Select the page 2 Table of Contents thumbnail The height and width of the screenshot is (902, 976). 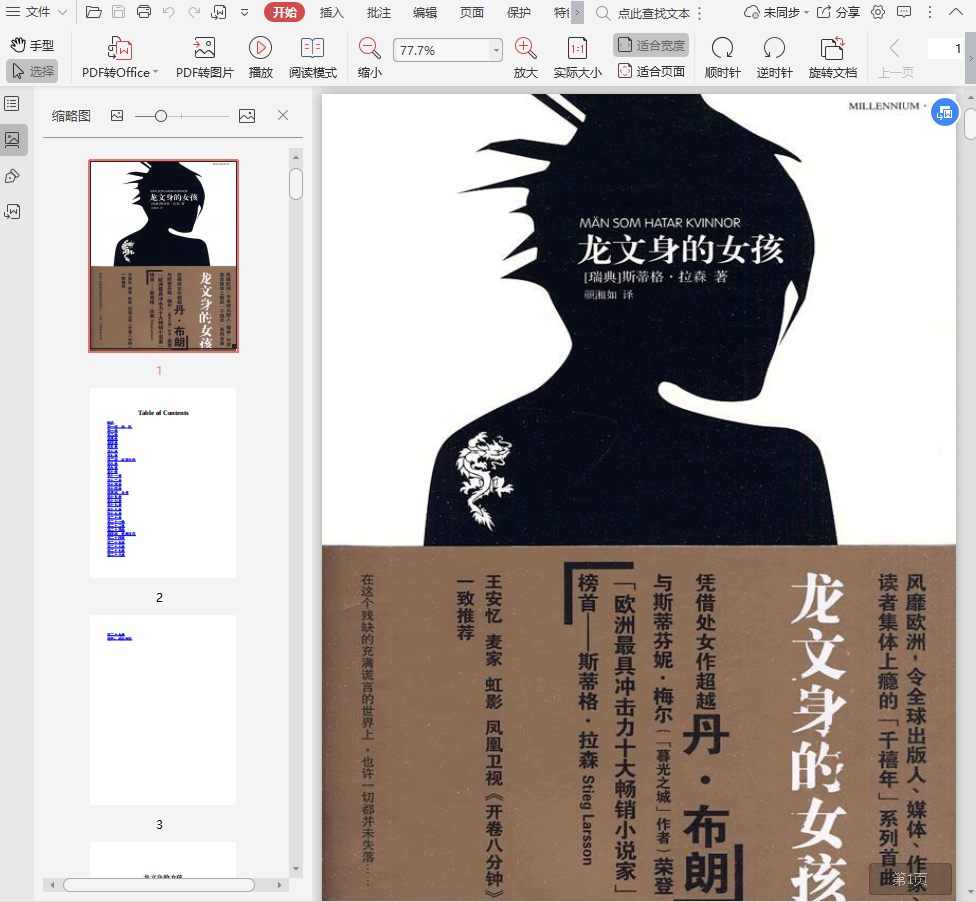pos(163,483)
